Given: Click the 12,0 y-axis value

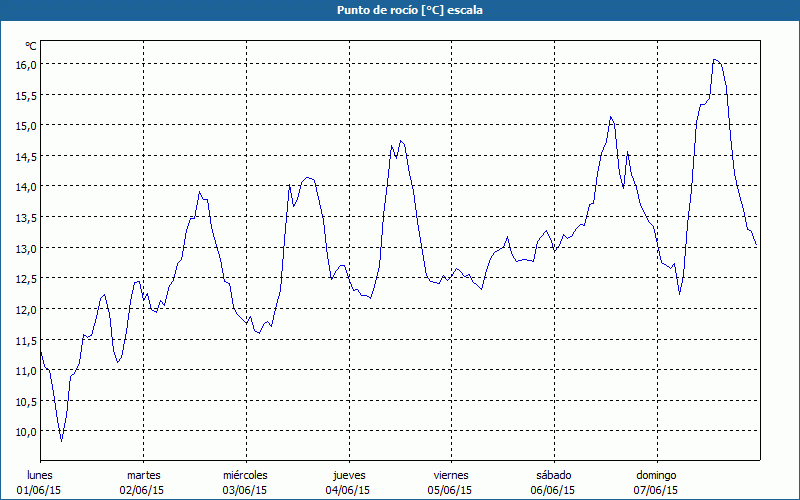Looking at the screenshot, I should click(26, 309).
